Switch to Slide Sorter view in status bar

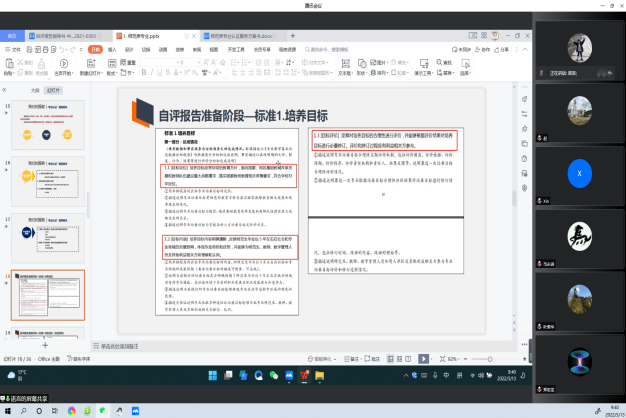point(399,359)
